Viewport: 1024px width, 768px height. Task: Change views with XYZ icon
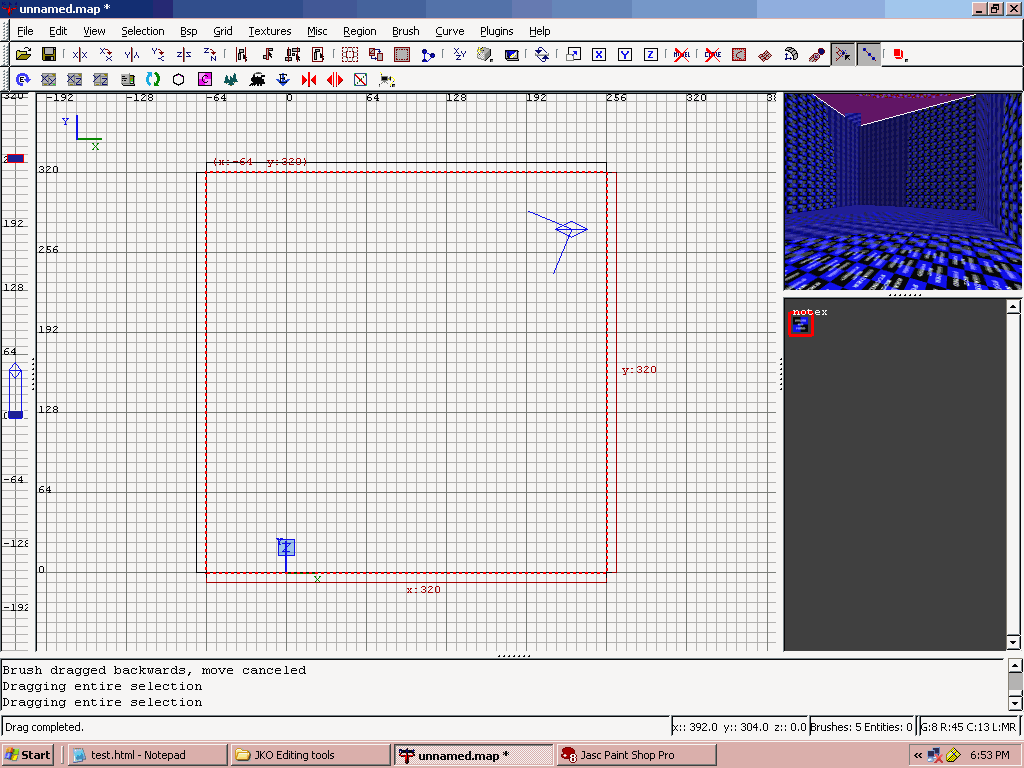point(460,55)
